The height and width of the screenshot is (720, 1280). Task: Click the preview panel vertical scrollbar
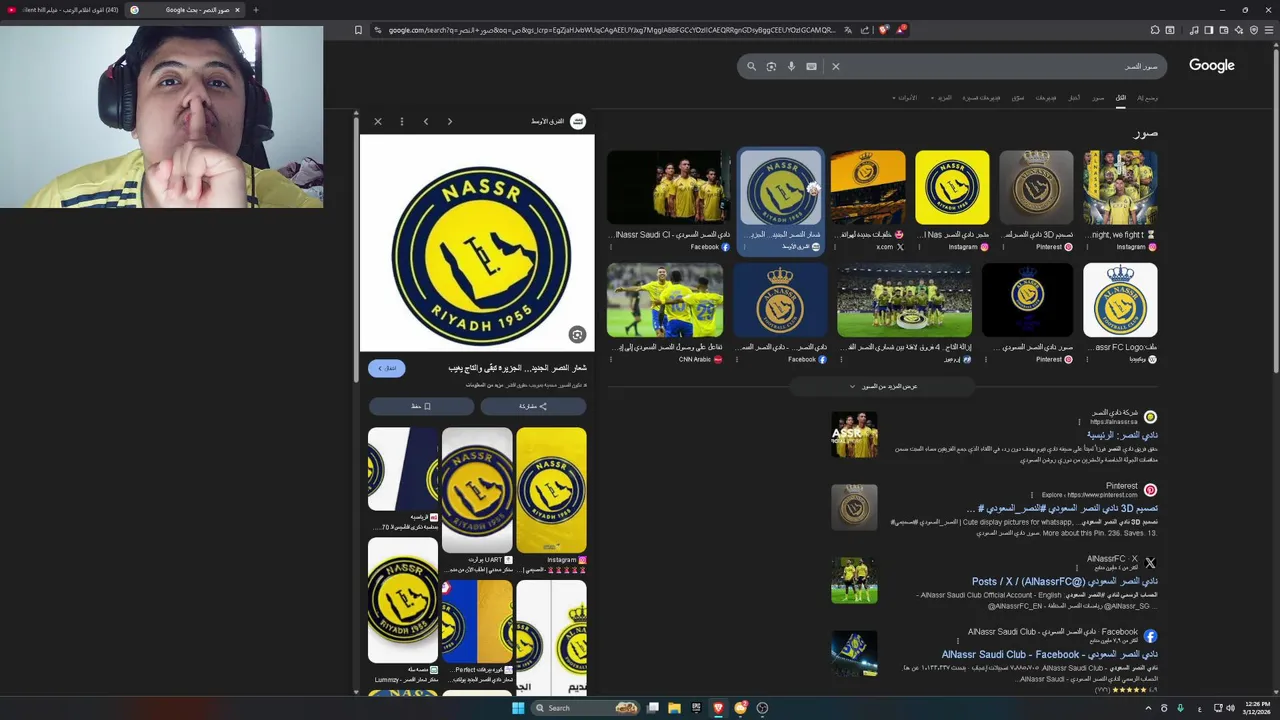(x=356, y=250)
